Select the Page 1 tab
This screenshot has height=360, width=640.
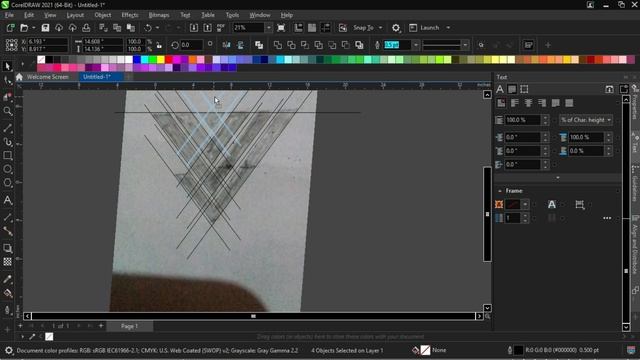click(129, 326)
